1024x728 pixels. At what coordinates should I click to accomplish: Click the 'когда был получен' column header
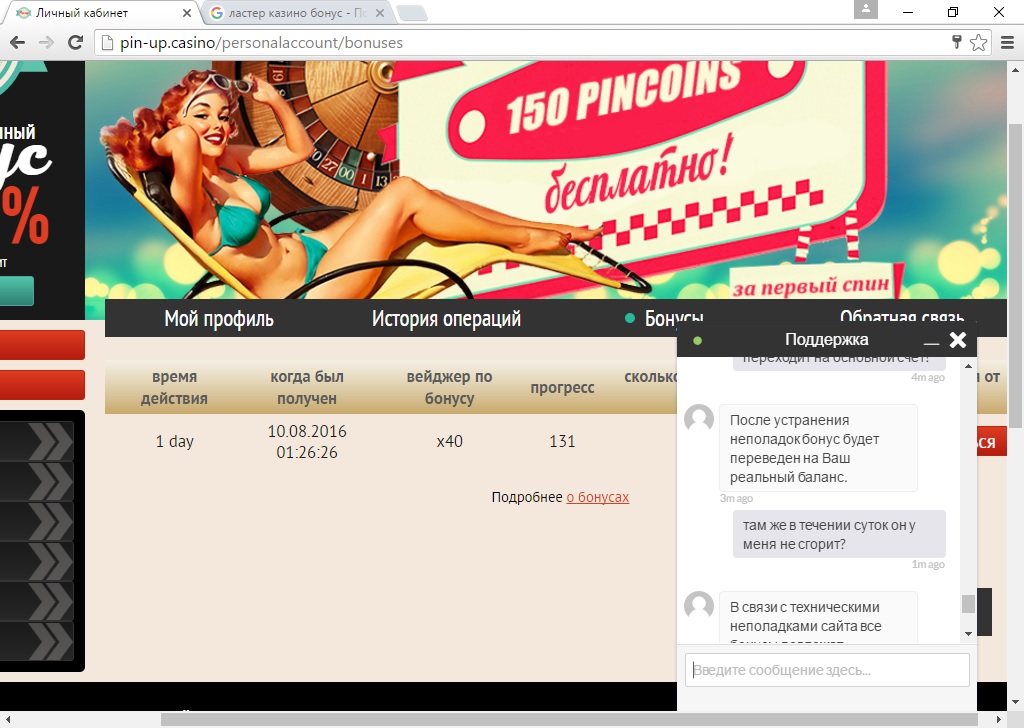pyautogui.click(x=307, y=387)
